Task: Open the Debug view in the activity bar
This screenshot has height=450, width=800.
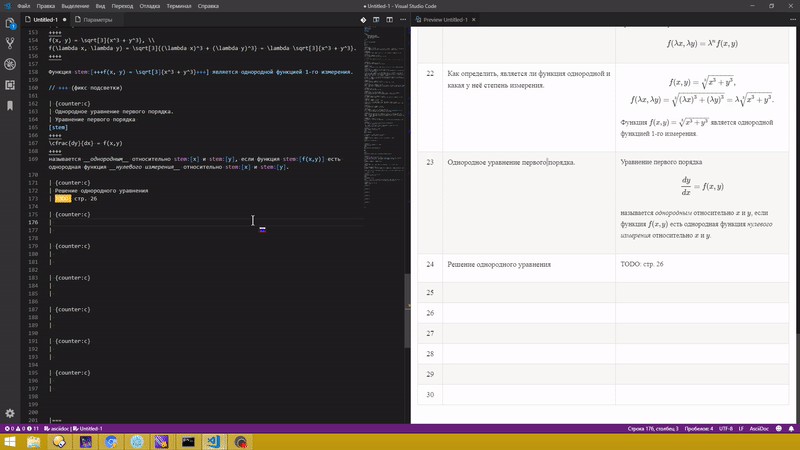Action: (x=10, y=64)
